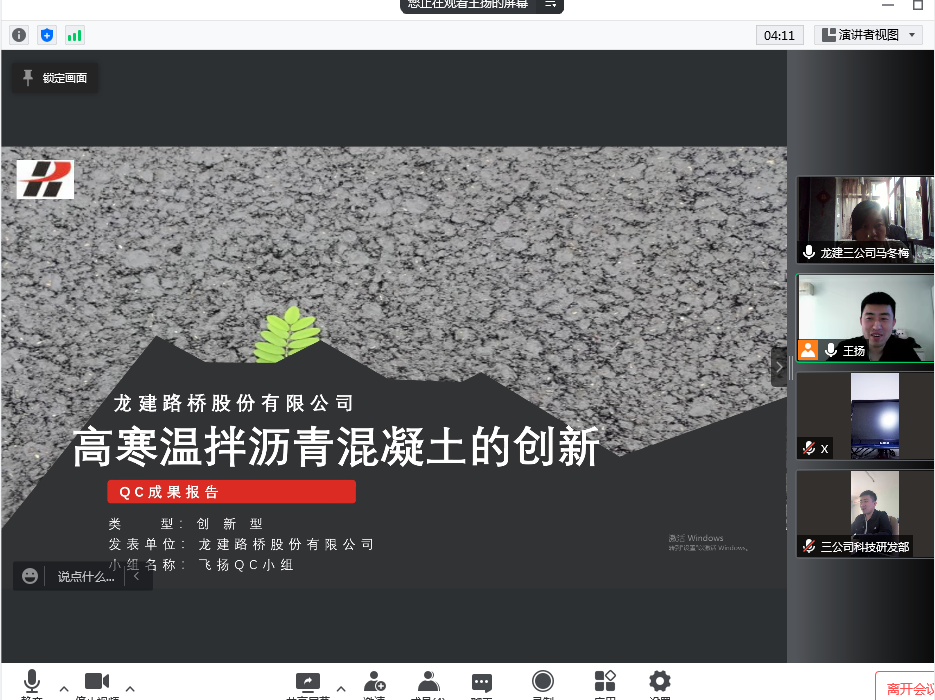Viewport: 935px width, 700px height.
Task: Expand the share screen options arrow
Action: click(341, 689)
